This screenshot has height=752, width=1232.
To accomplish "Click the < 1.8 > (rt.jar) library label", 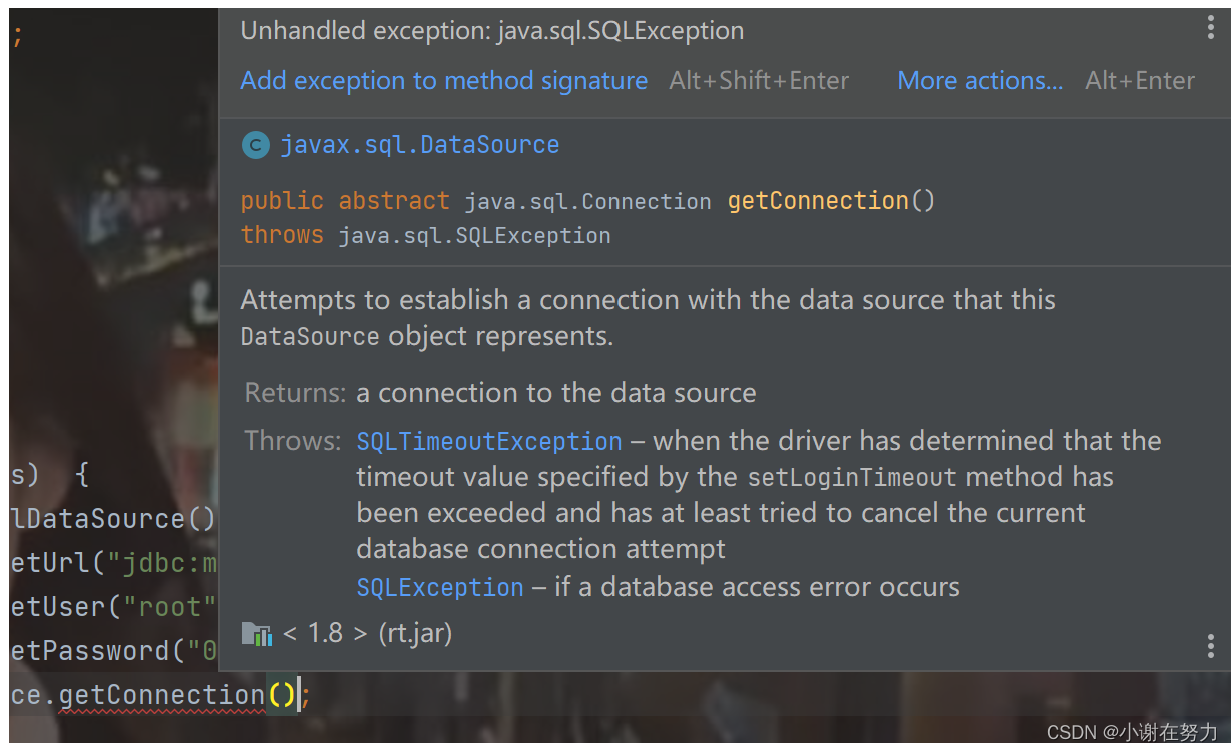I will [x=368, y=633].
